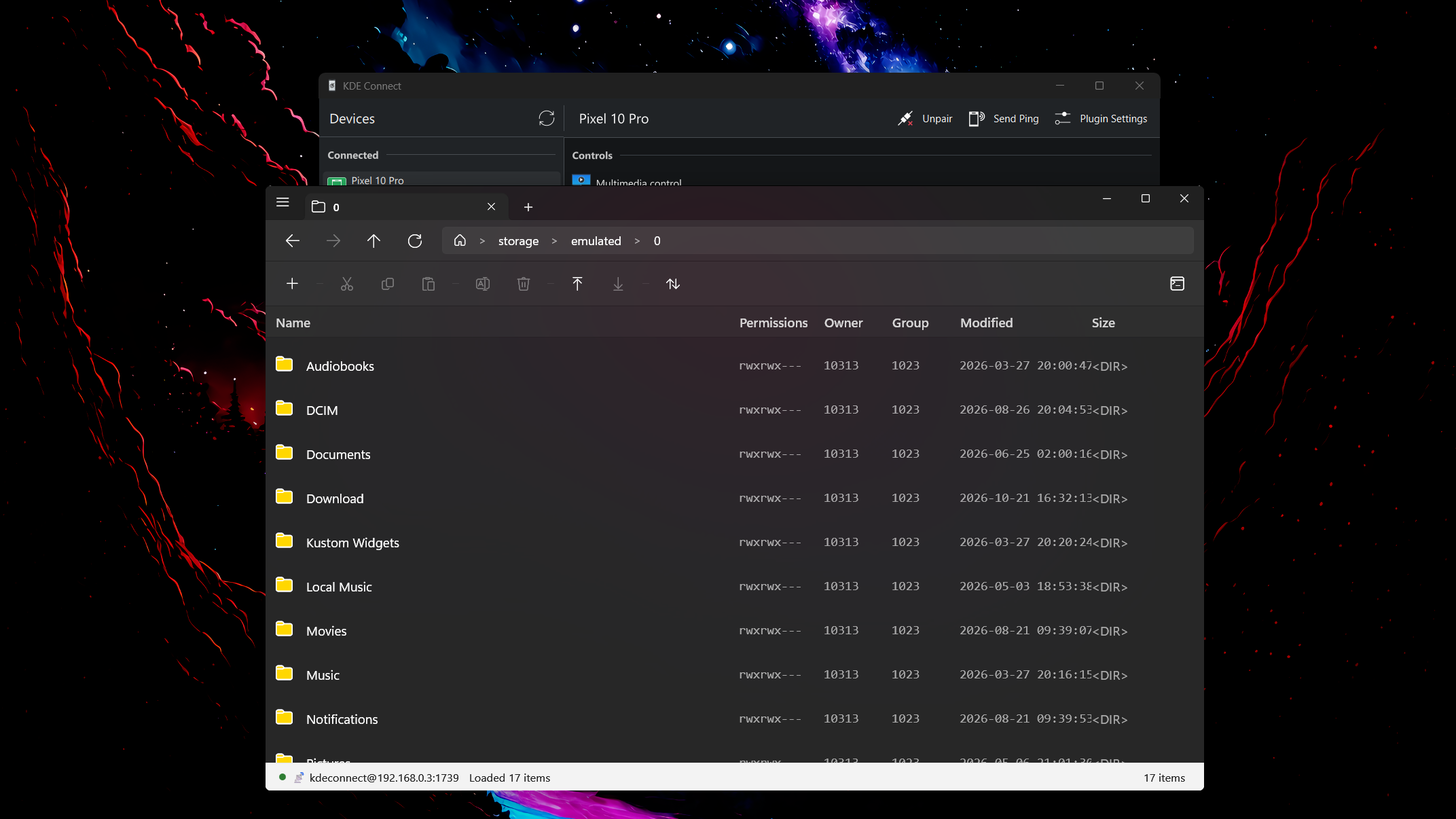Select the Documents folder

tap(735, 454)
